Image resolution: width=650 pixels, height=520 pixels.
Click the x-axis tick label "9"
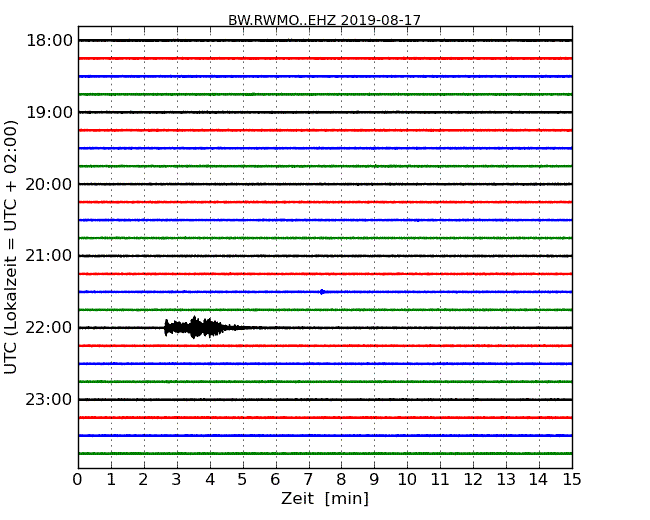pos(374,479)
